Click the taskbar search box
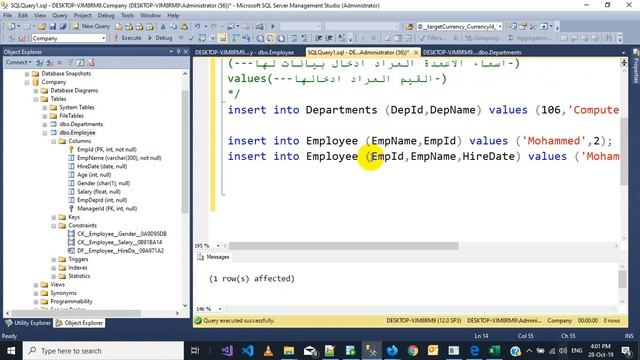This screenshot has width=640, height=360. pyautogui.click(x=103, y=351)
